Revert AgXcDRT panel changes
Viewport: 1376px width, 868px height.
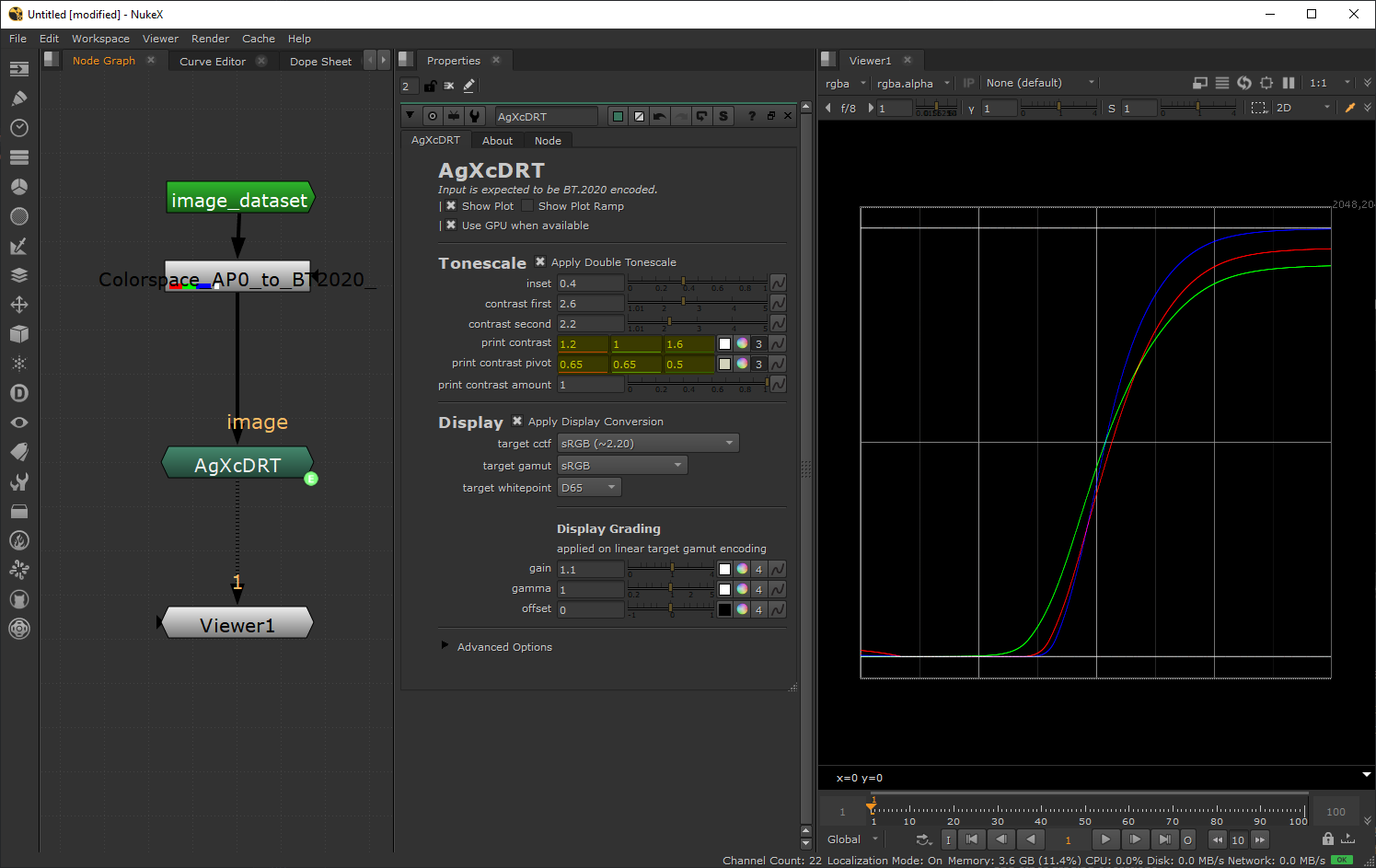tap(702, 116)
